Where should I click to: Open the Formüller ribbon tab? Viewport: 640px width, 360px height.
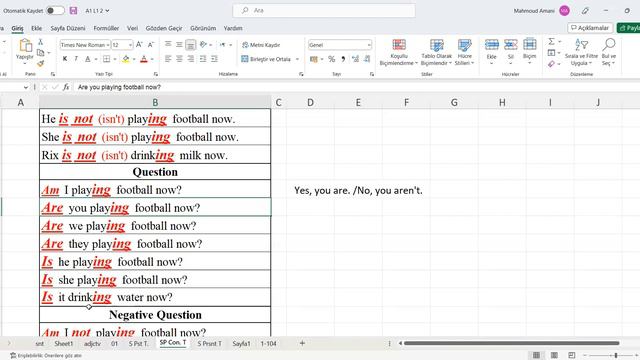coord(106,28)
